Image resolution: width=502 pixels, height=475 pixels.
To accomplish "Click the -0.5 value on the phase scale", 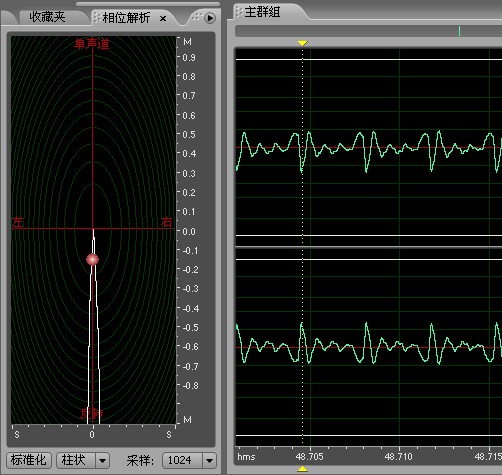I will [x=191, y=328].
